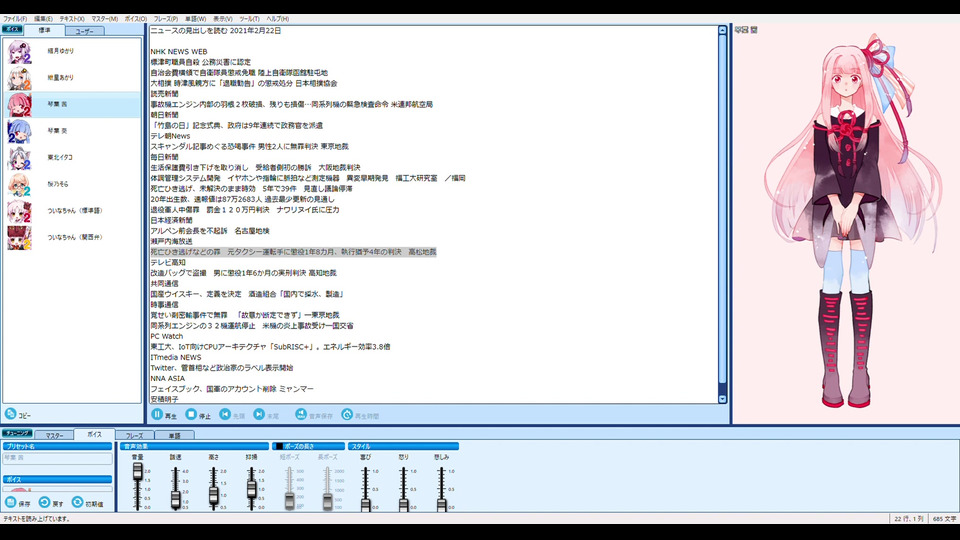960x540 pixels.
Task: Switch to the 標準 voice list tab
Action: tap(45, 30)
